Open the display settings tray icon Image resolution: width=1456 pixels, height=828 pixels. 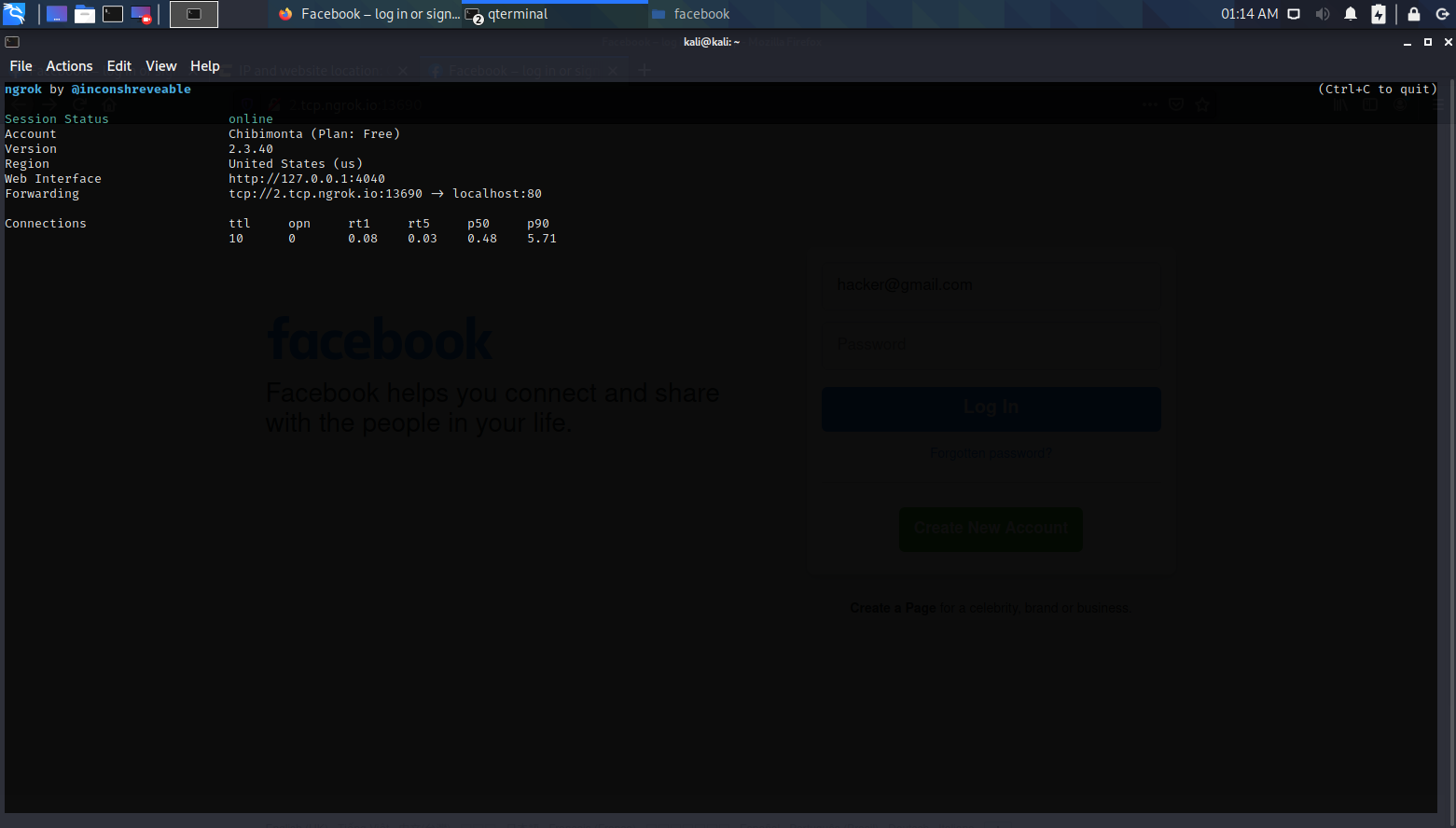pos(1294,14)
